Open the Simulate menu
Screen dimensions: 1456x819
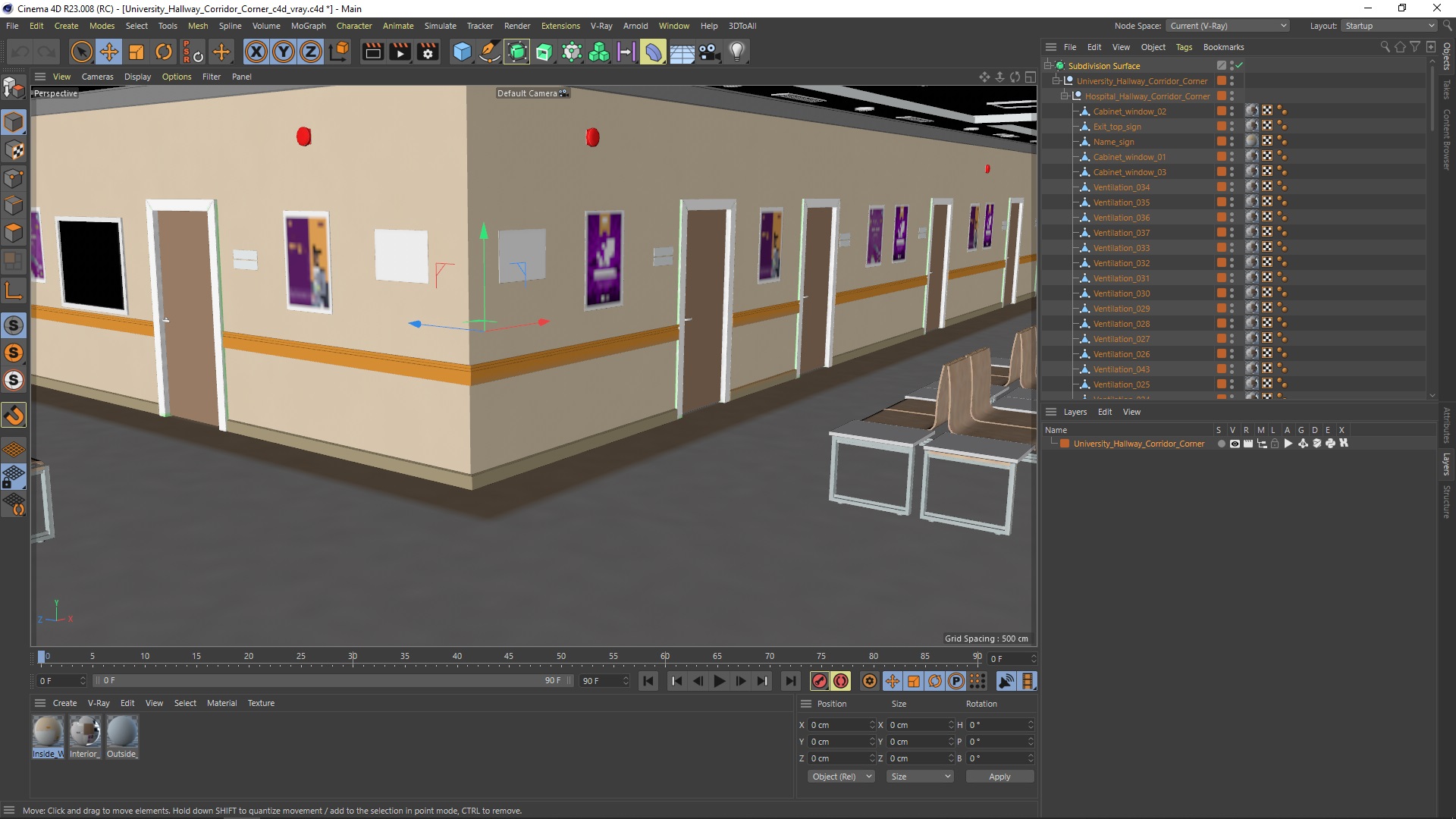(x=440, y=26)
